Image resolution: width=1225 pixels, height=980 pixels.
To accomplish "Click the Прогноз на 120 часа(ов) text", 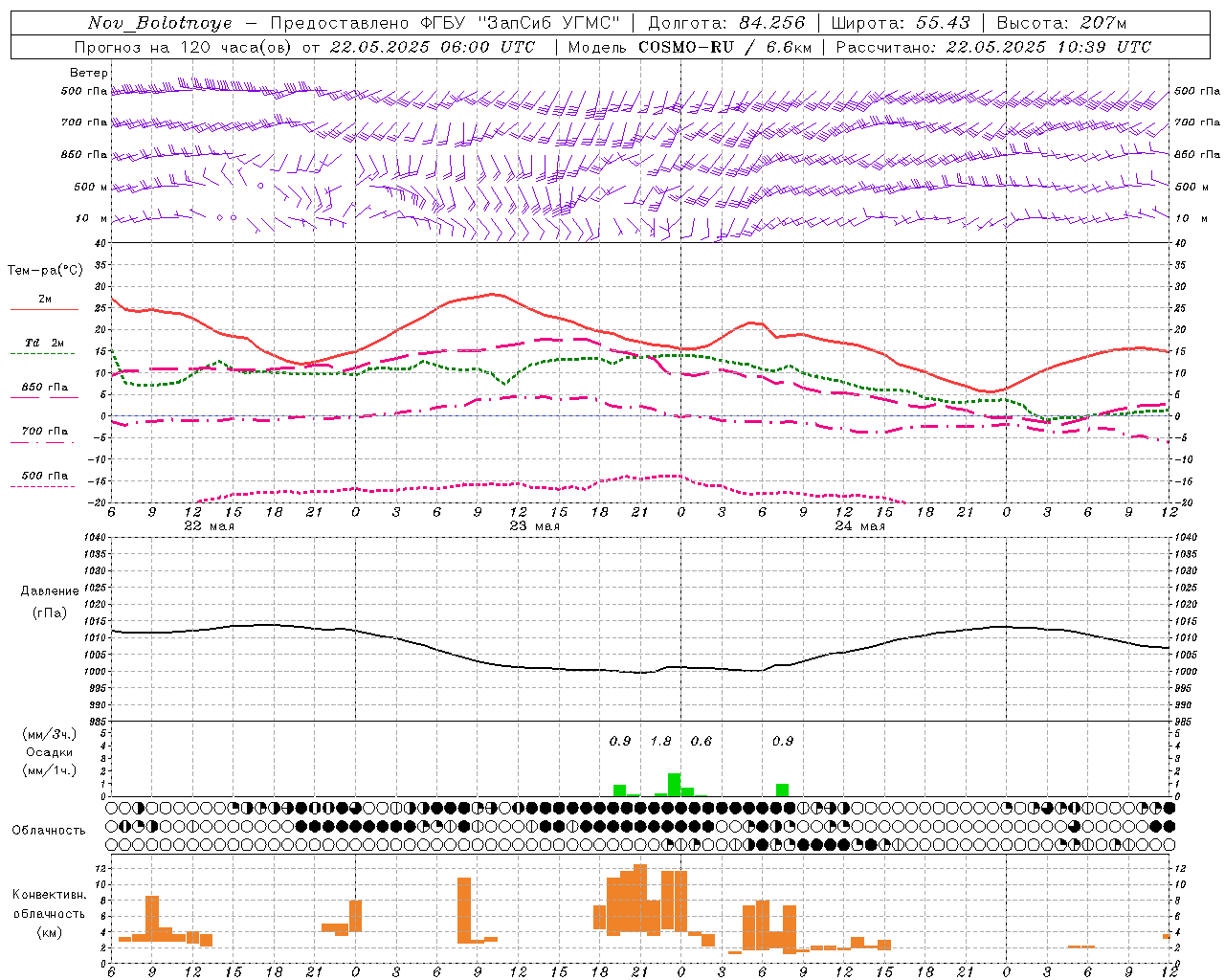I will tap(183, 47).
